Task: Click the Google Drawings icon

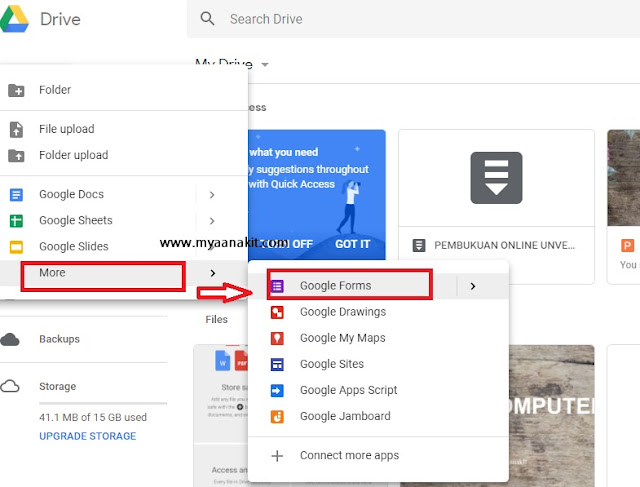Action: (278, 312)
